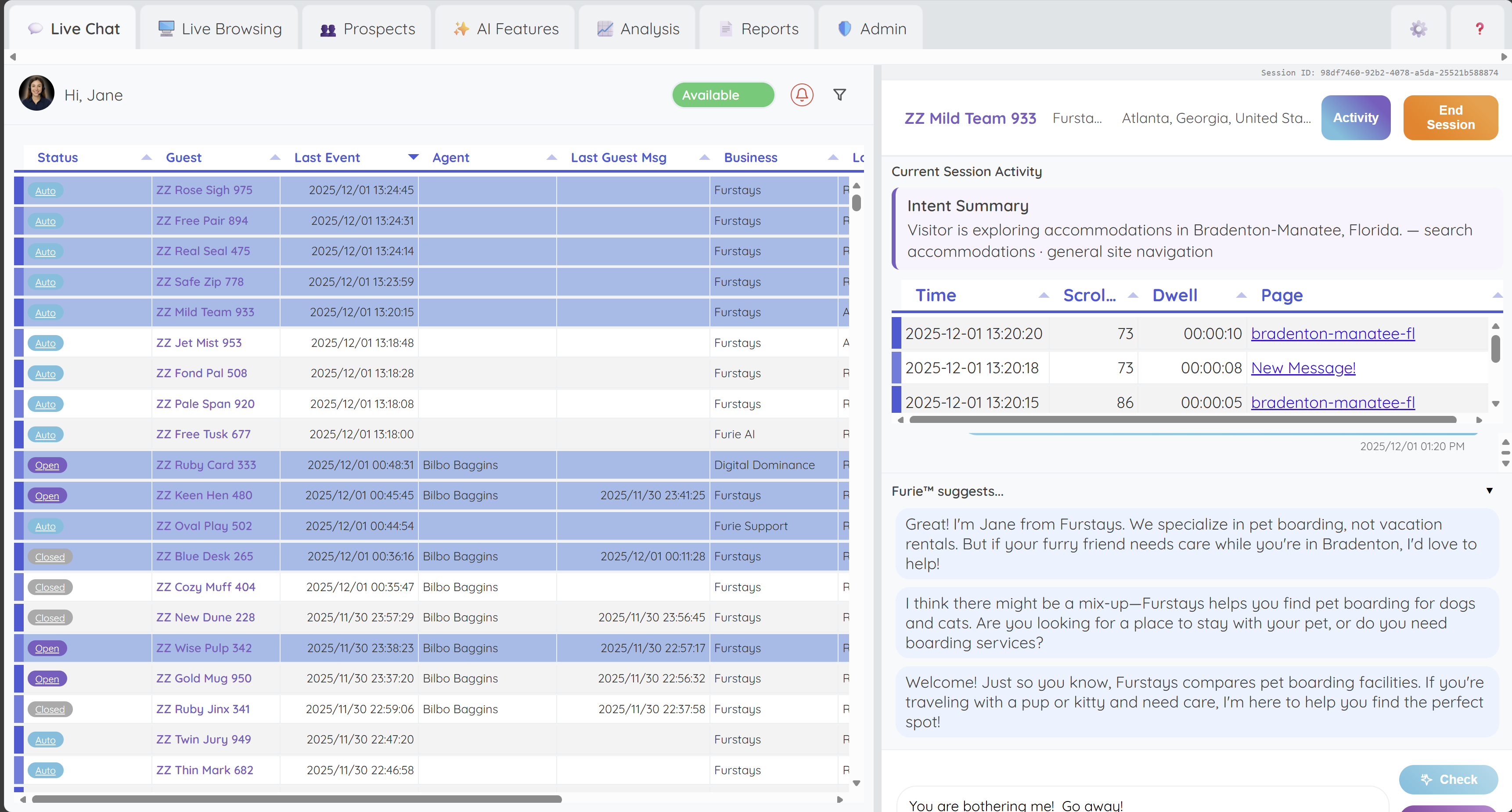This screenshot has width=1512, height=812.
Task: Open the New Message! page link
Action: pos(1303,368)
